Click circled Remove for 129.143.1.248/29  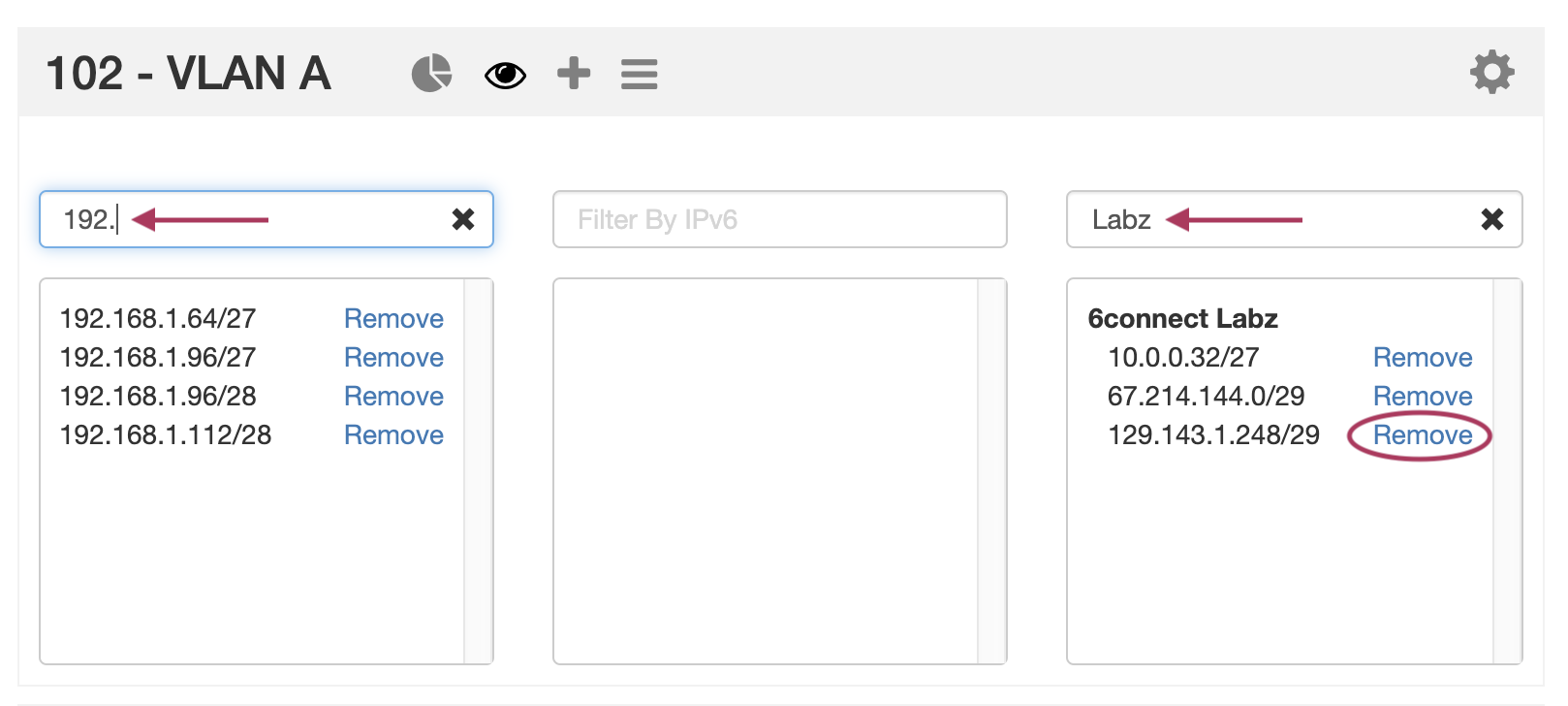1422,435
